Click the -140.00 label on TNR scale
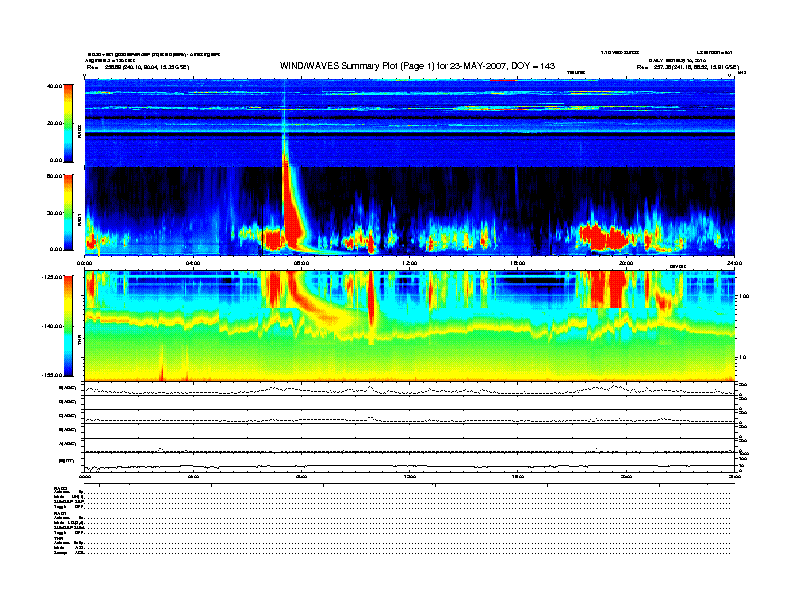This screenshot has height=612, width=792. pyautogui.click(x=52, y=326)
